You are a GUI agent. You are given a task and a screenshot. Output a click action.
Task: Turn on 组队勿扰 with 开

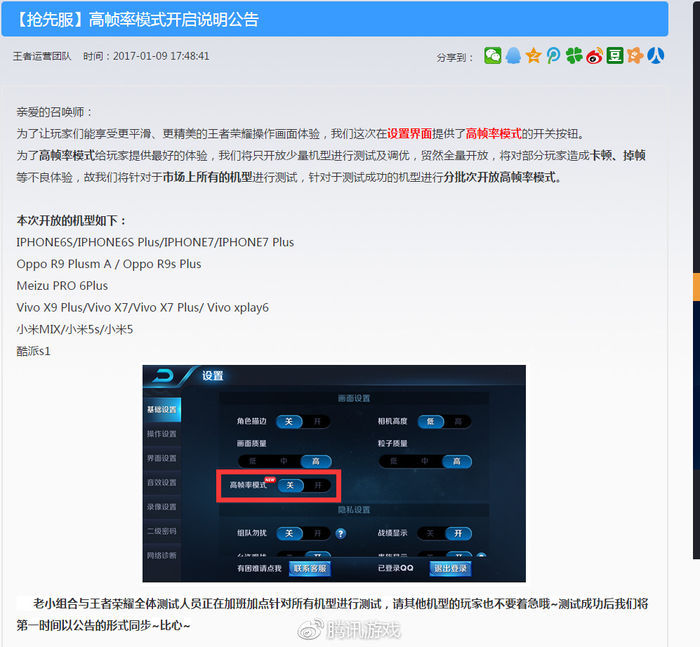(x=317, y=533)
